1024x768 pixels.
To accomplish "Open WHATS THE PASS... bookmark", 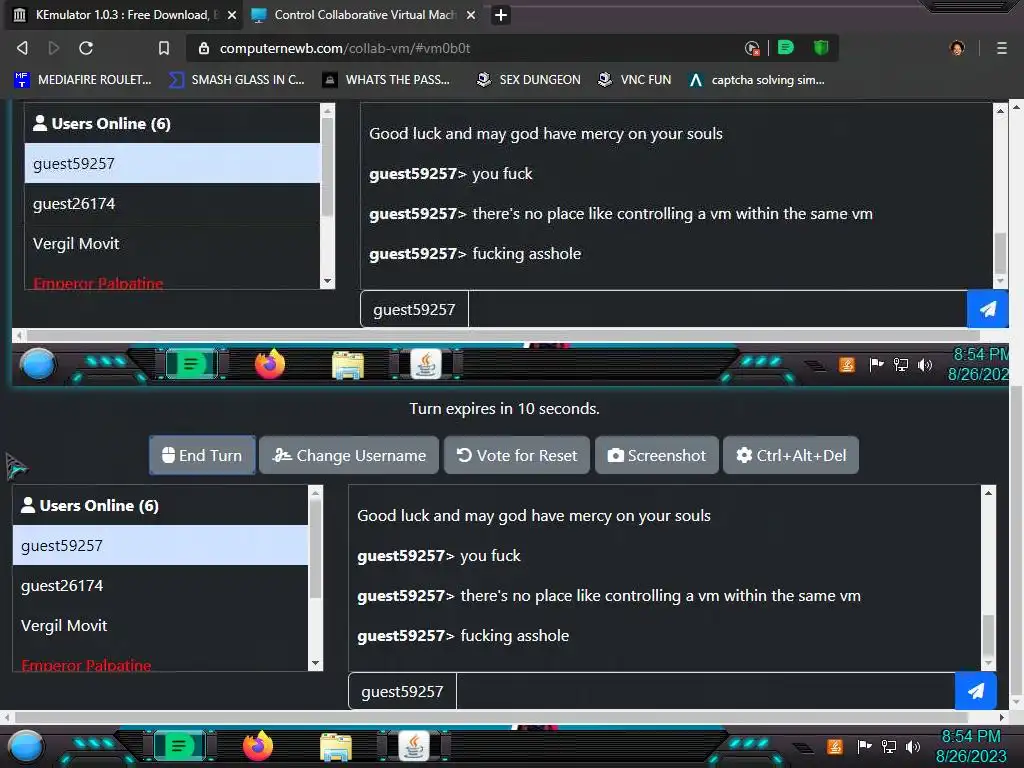I will pos(387,80).
